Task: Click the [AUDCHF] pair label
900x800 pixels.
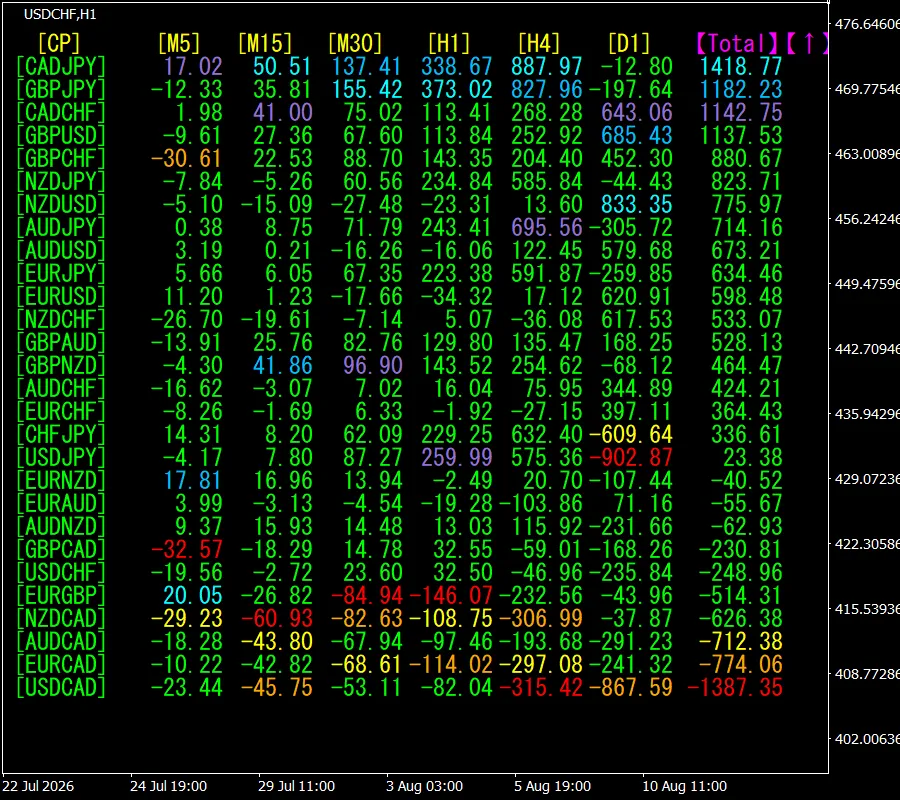Action: (x=61, y=389)
